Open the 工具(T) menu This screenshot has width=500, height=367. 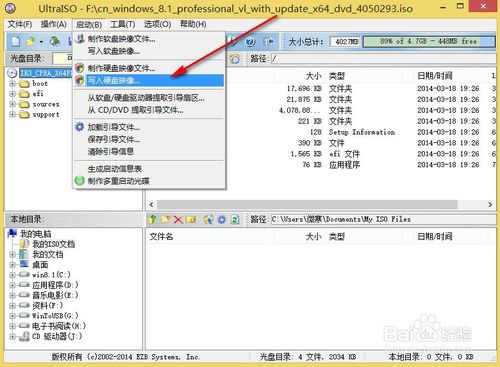123,24
